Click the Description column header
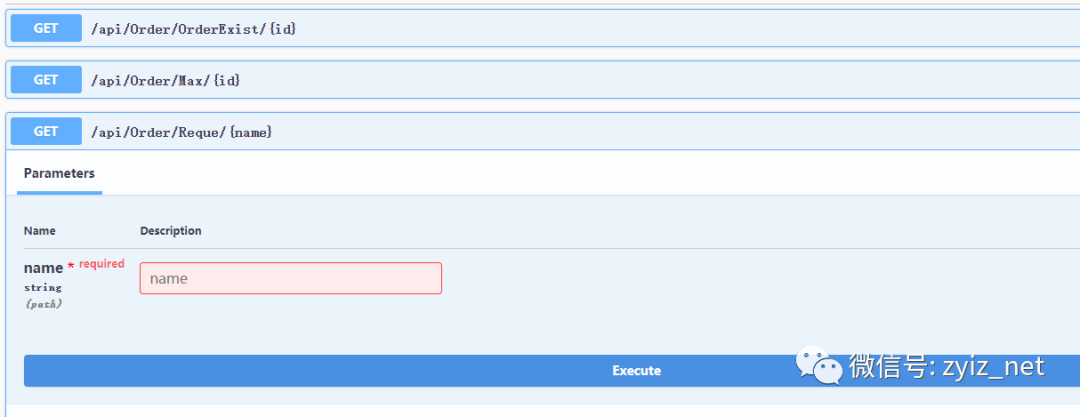The width and height of the screenshot is (1080, 417). coord(171,231)
